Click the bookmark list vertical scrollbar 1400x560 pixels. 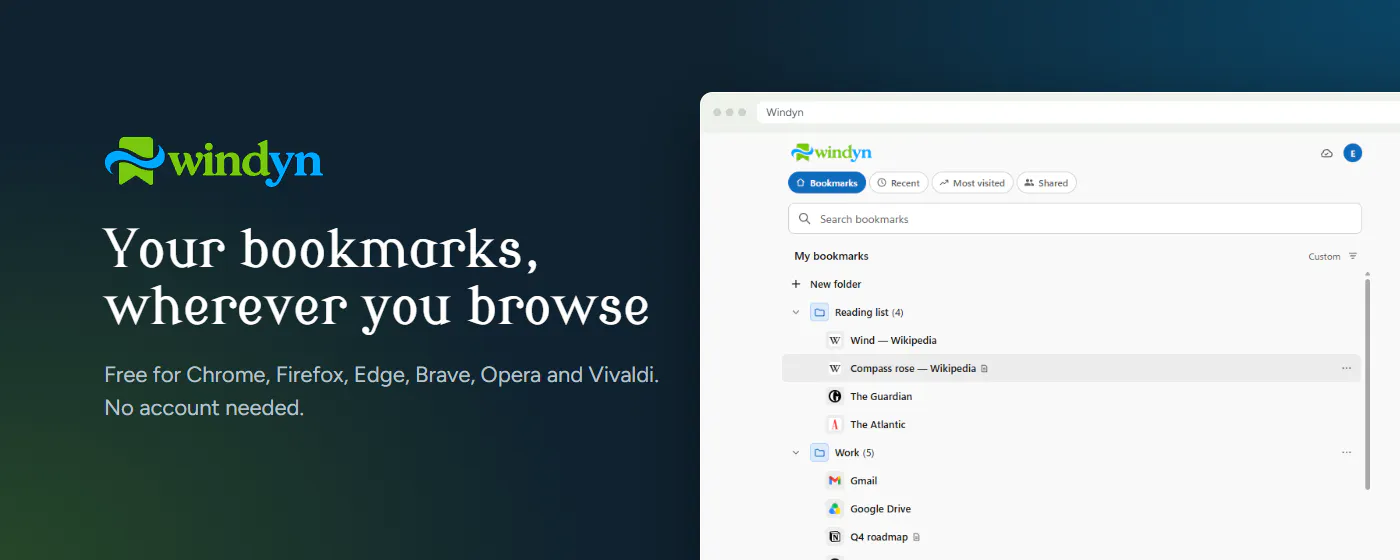(1367, 385)
